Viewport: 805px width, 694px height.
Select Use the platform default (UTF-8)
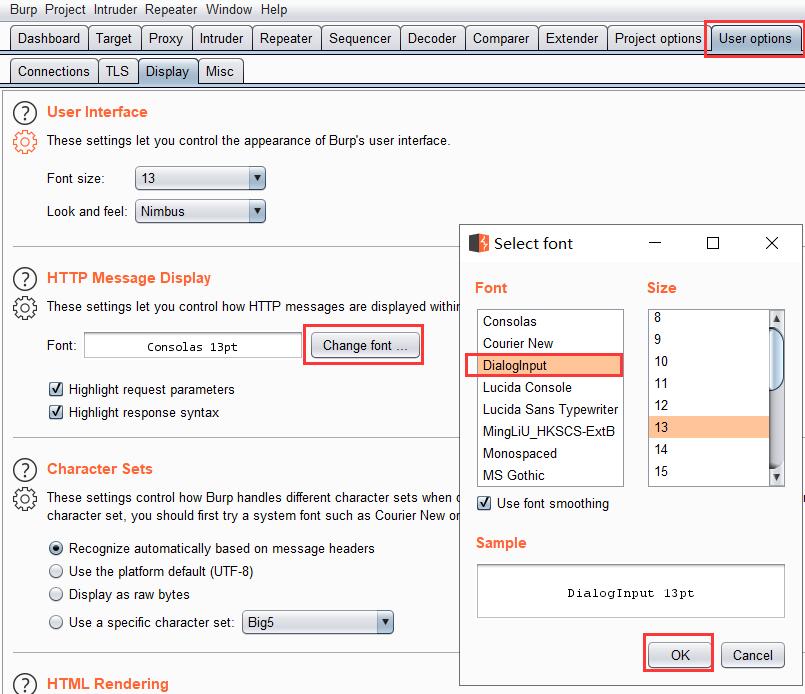[56, 571]
